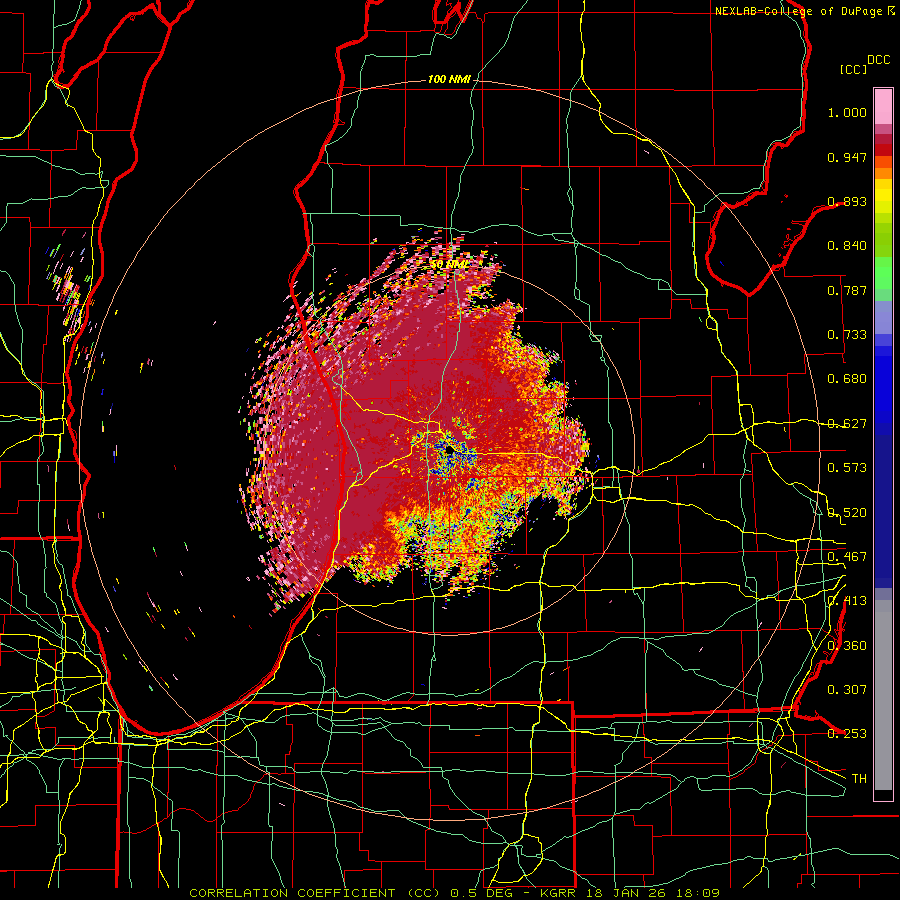Click the 0.573 scale value
Screen dimensions: 900x900
point(847,468)
